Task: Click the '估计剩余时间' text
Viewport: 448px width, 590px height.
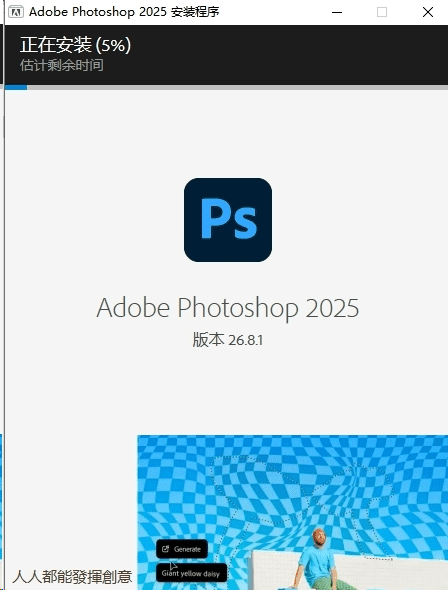Action: (62, 65)
